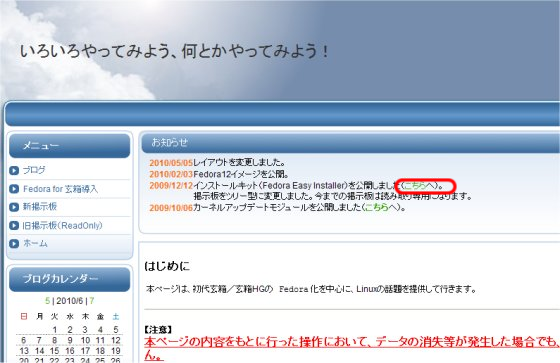Open 旧掲示板(ReadOnly) link
560x363 pixels.
62,225
